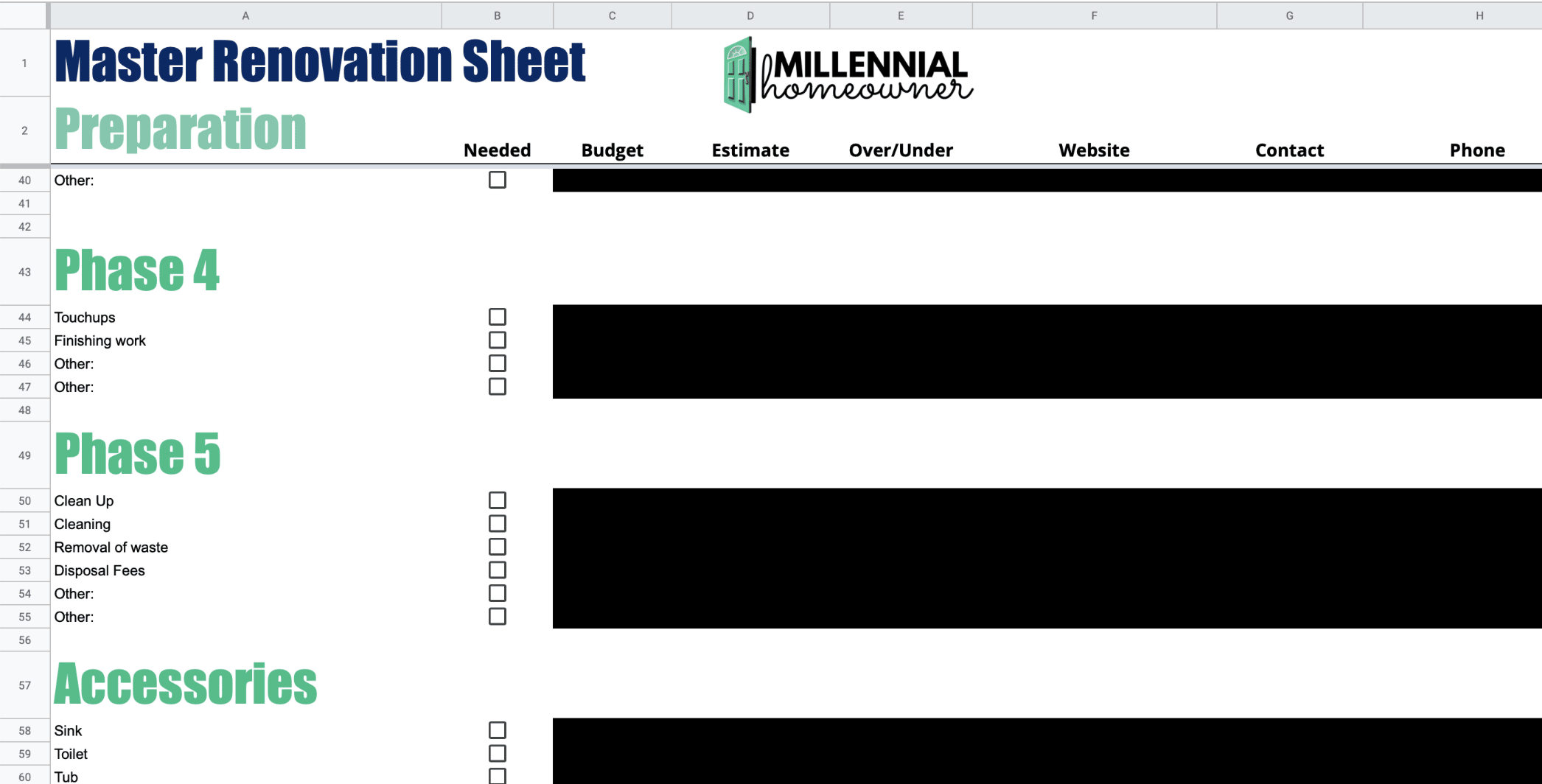1542x784 pixels.
Task: Check the Cleaning needed checkbox
Action: click(x=498, y=524)
